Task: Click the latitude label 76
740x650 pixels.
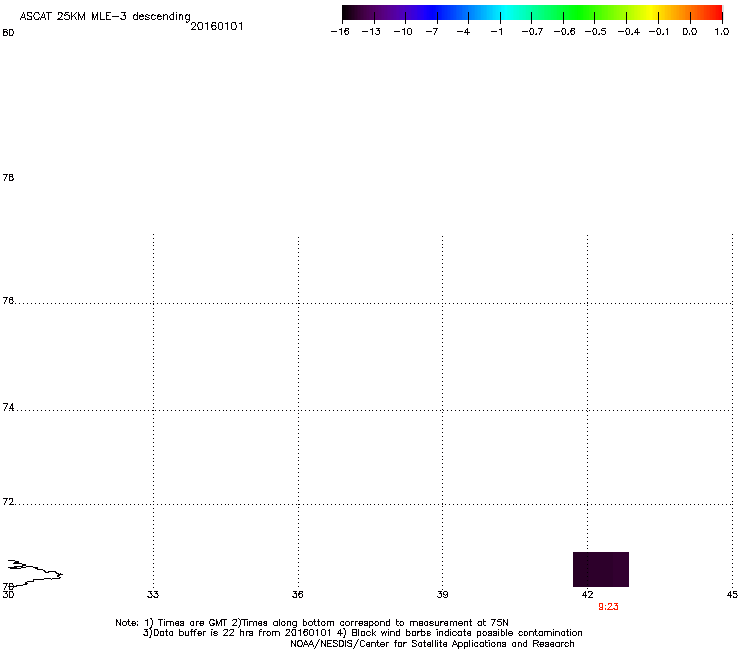Action: (8, 301)
